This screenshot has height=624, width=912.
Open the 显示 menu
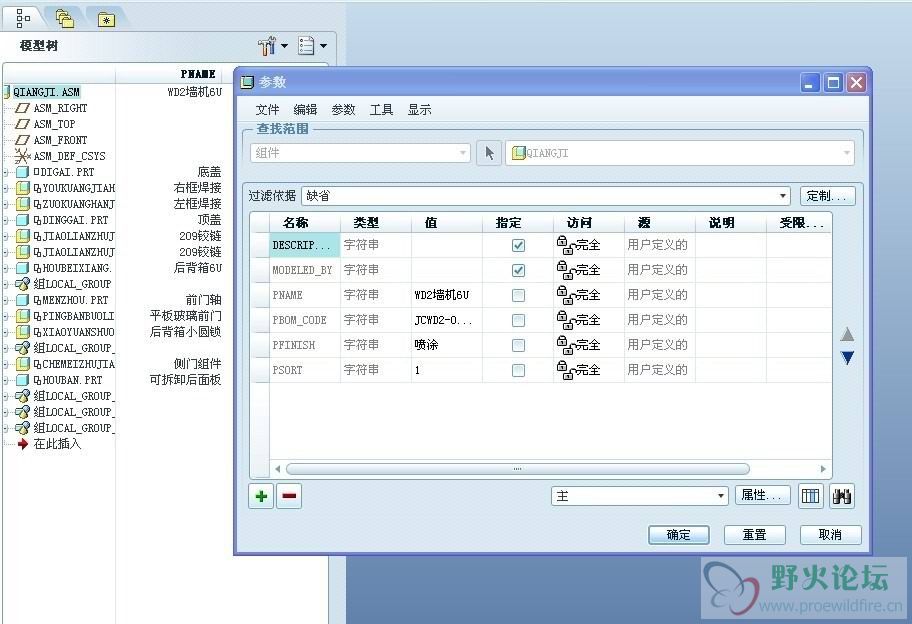tap(419, 109)
